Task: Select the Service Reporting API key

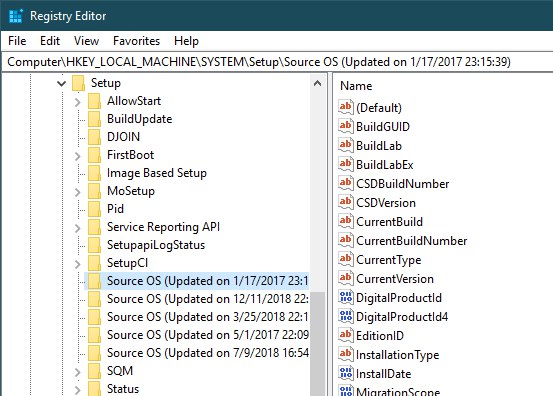Action: point(163,227)
